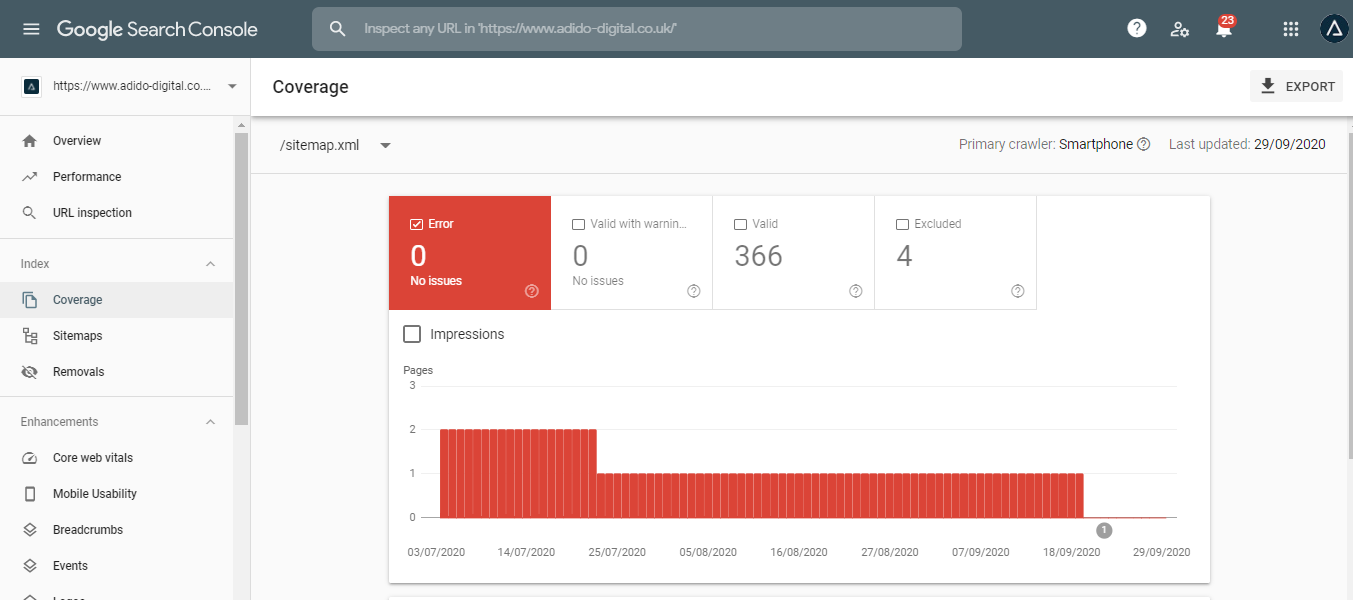Check the Valid checkbox
The image size is (1353, 600).
pos(740,224)
